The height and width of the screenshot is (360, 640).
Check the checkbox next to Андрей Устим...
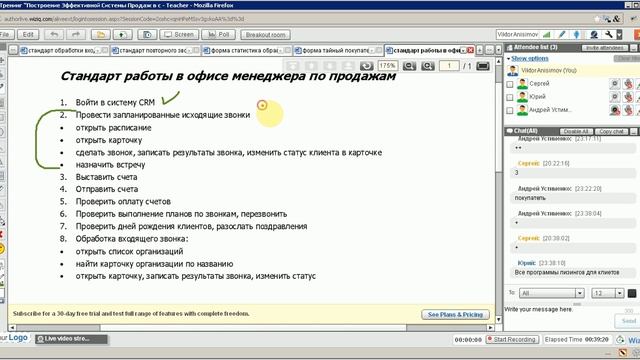[x=510, y=111]
